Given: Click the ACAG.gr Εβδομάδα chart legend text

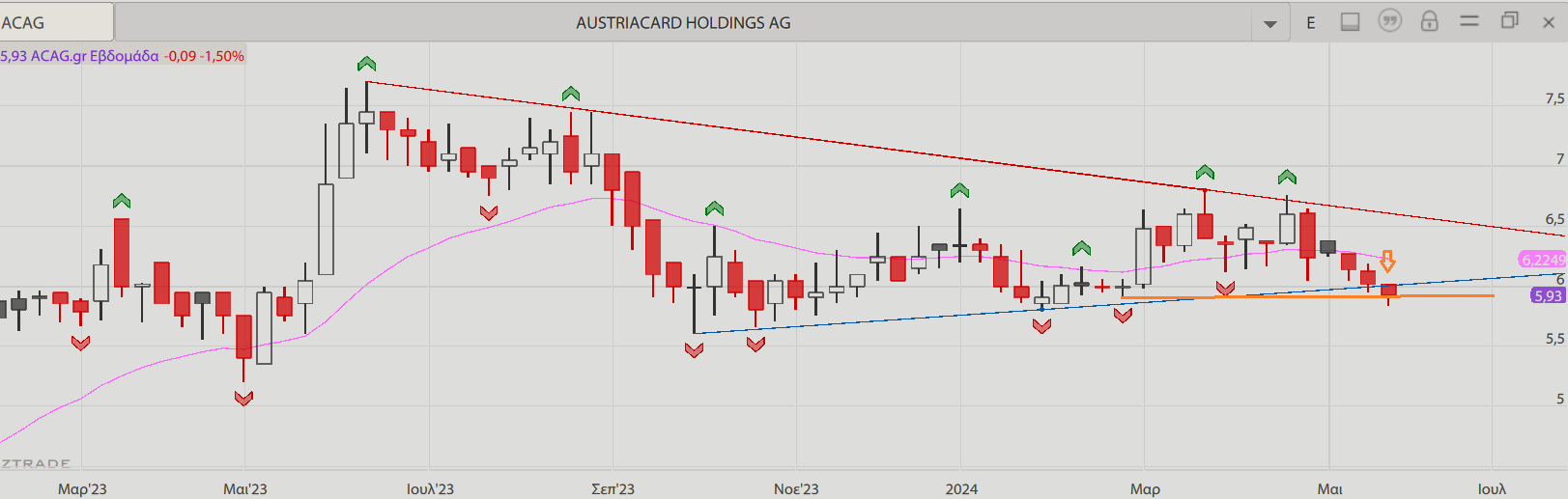Looking at the screenshot, I should (x=95, y=56).
